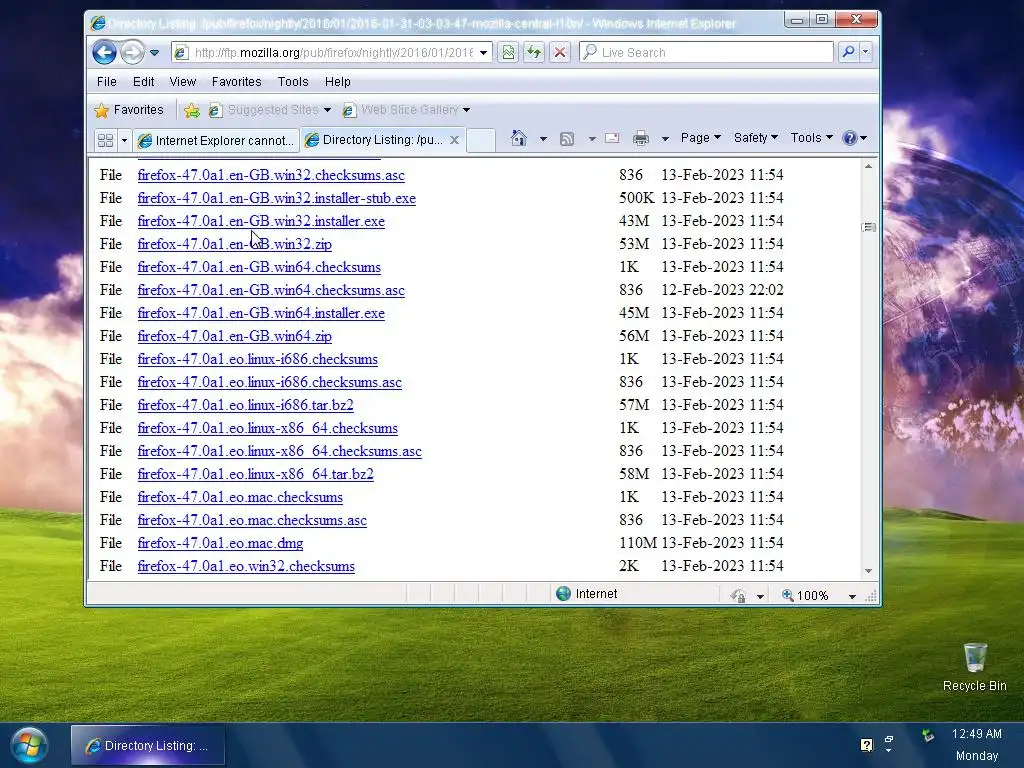Click the Feeds RSS icon

(567, 138)
